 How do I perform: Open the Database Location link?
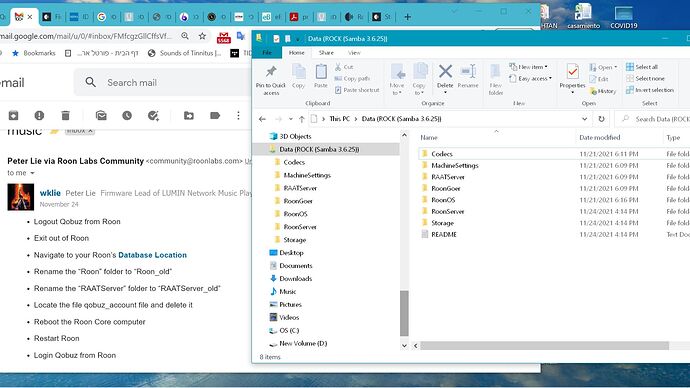point(152,255)
